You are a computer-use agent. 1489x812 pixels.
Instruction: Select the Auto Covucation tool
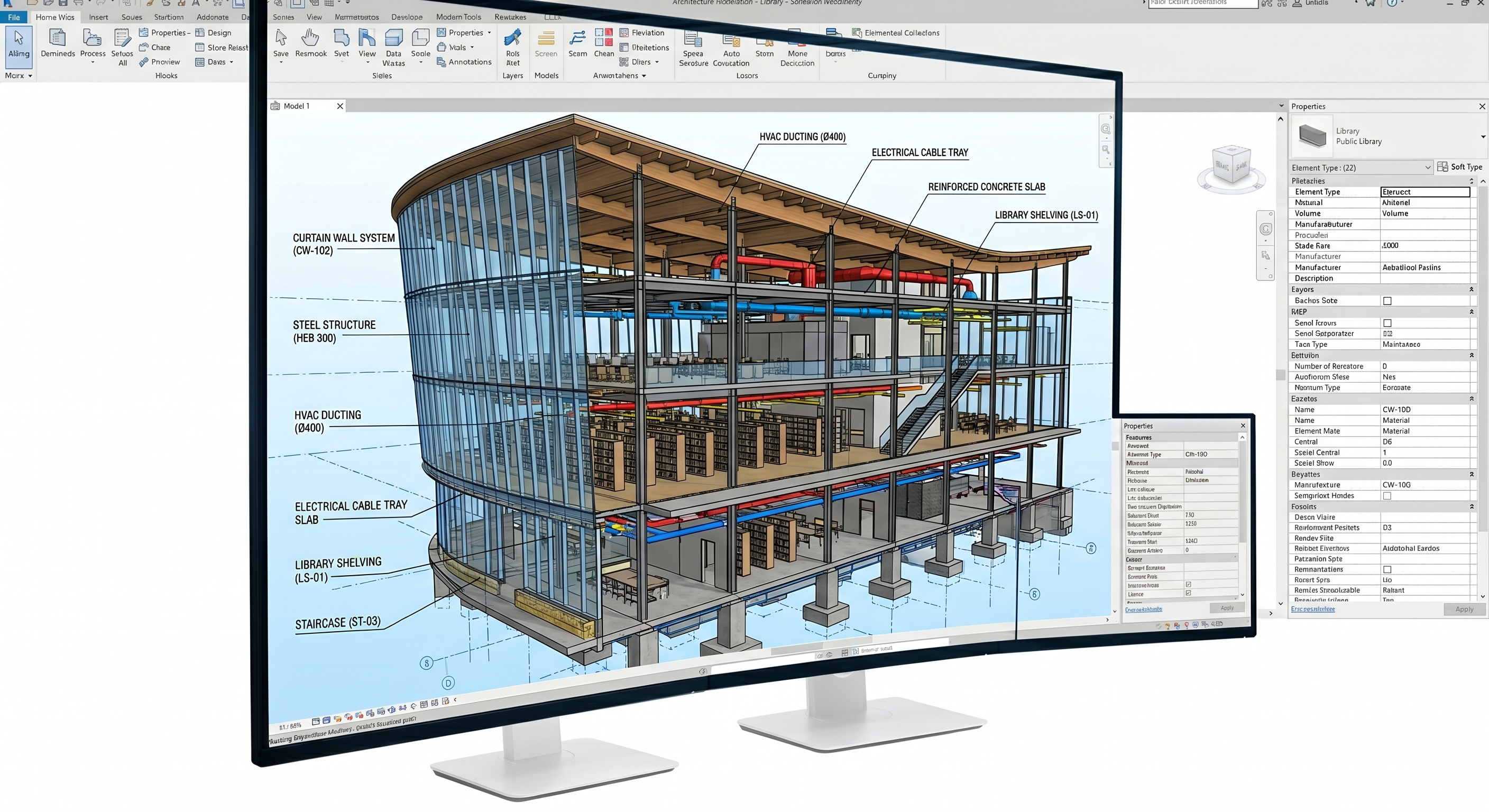731,42
